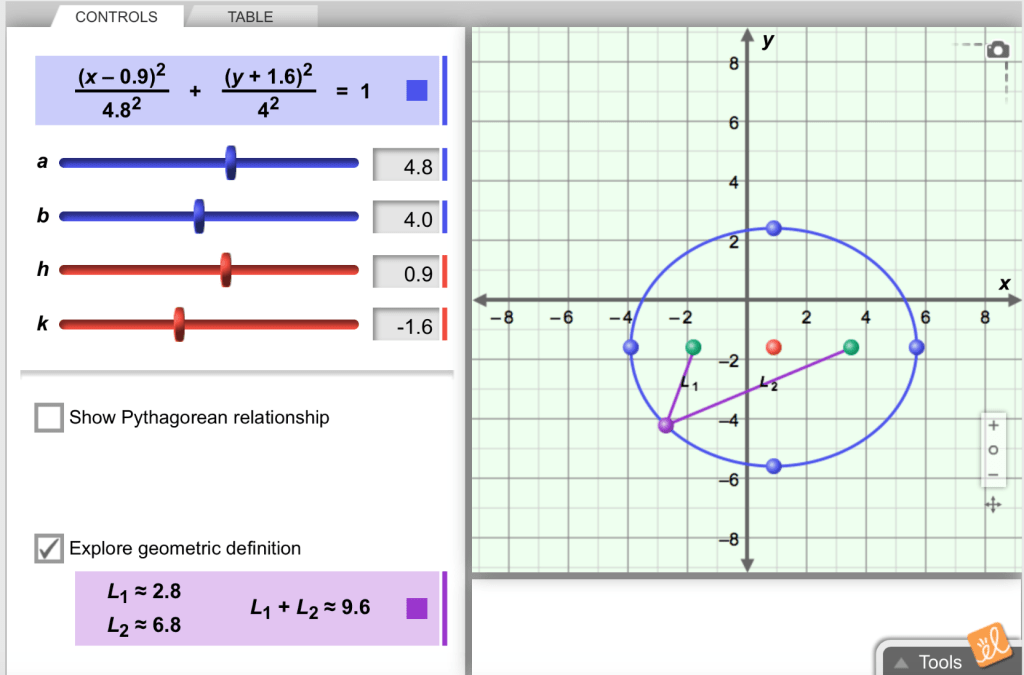Select the left green focus point
Viewport: 1024px width, 675px height.
[694, 347]
